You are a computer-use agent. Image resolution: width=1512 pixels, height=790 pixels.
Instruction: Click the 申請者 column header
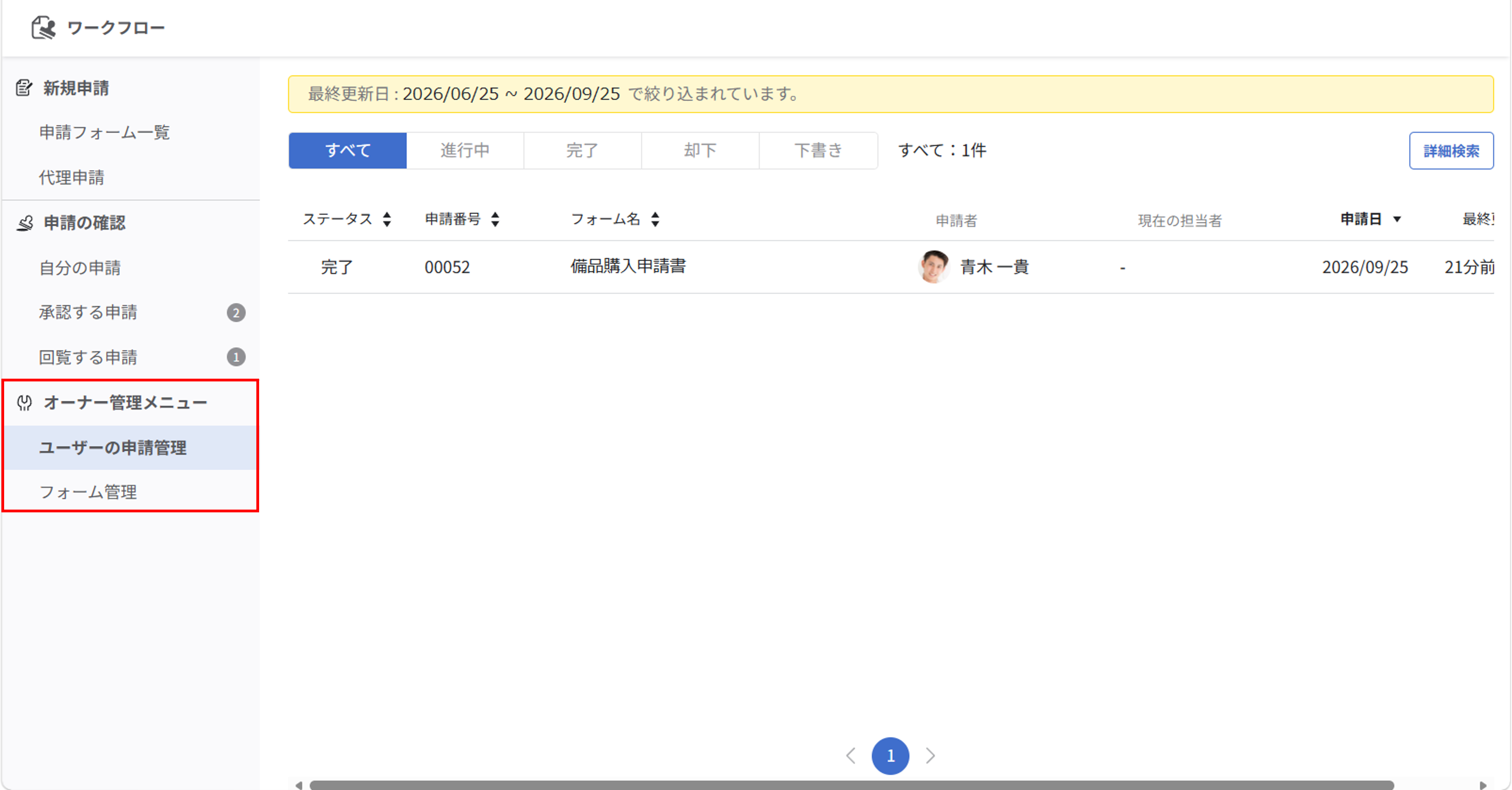click(x=956, y=221)
